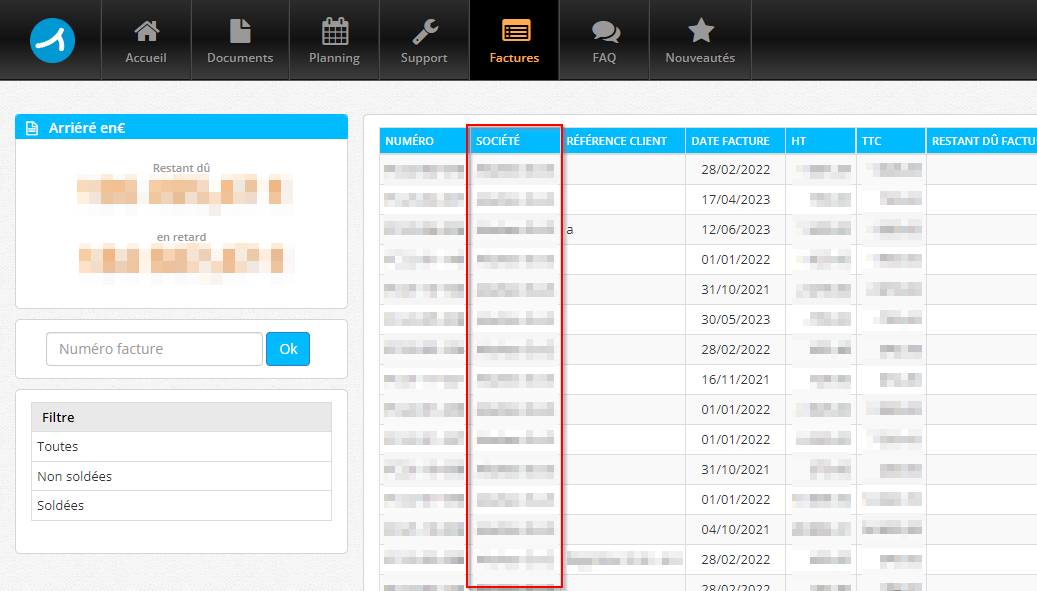Open the Documents page icon
Viewport: 1037px width, 591px height.
tap(240, 31)
